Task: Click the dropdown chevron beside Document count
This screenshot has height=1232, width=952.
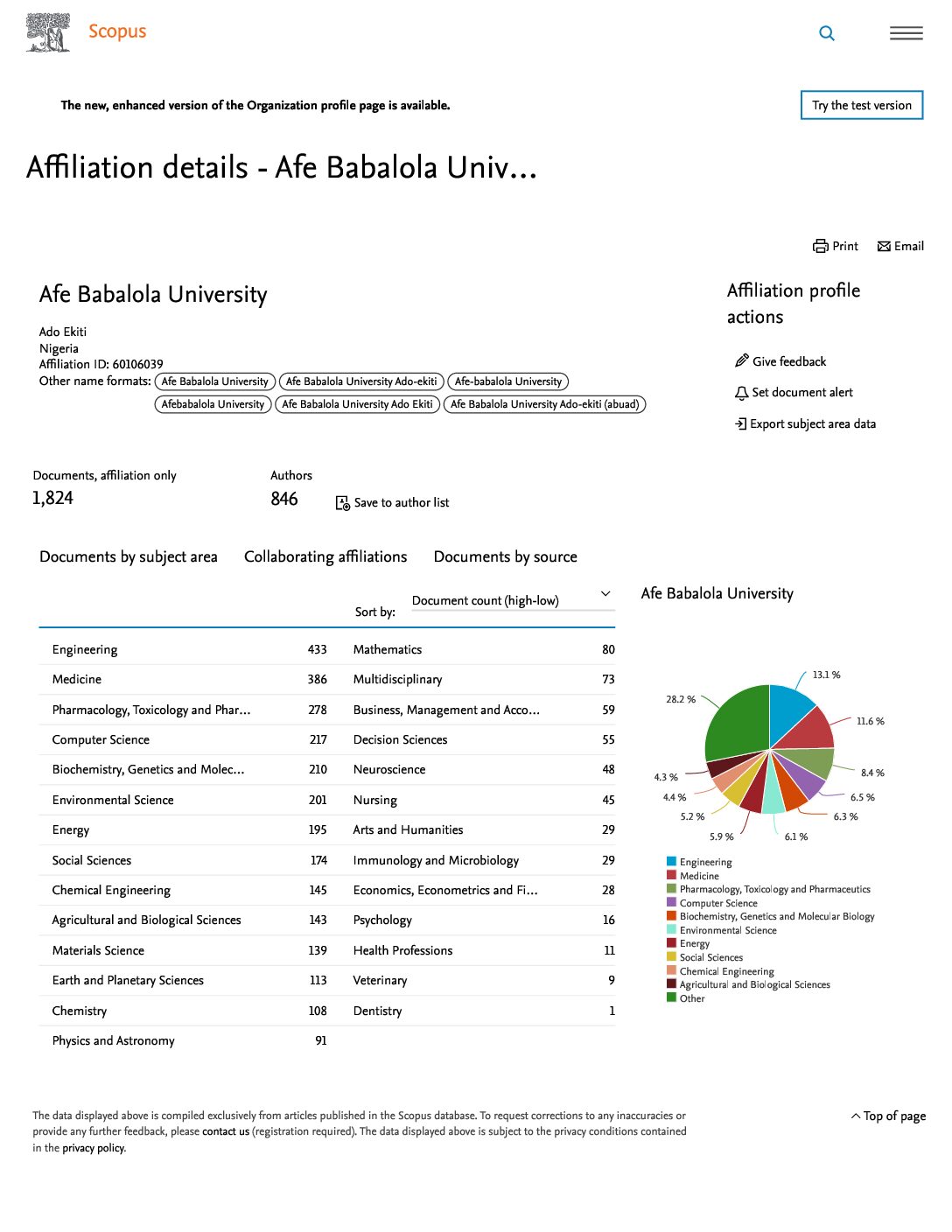Action: point(605,594)
